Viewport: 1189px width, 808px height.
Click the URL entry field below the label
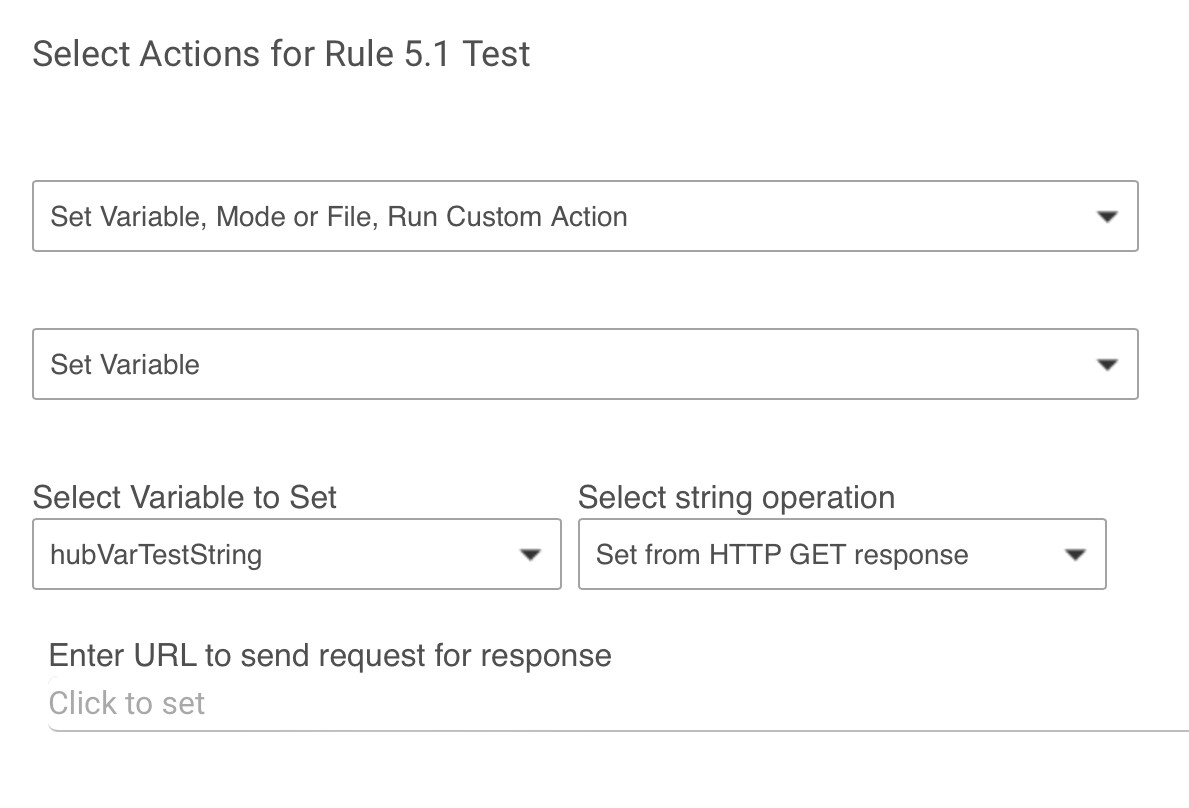point(400,703)
